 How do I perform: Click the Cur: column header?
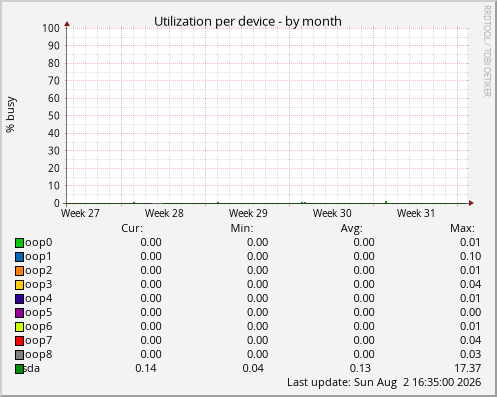tap(132, 228)
